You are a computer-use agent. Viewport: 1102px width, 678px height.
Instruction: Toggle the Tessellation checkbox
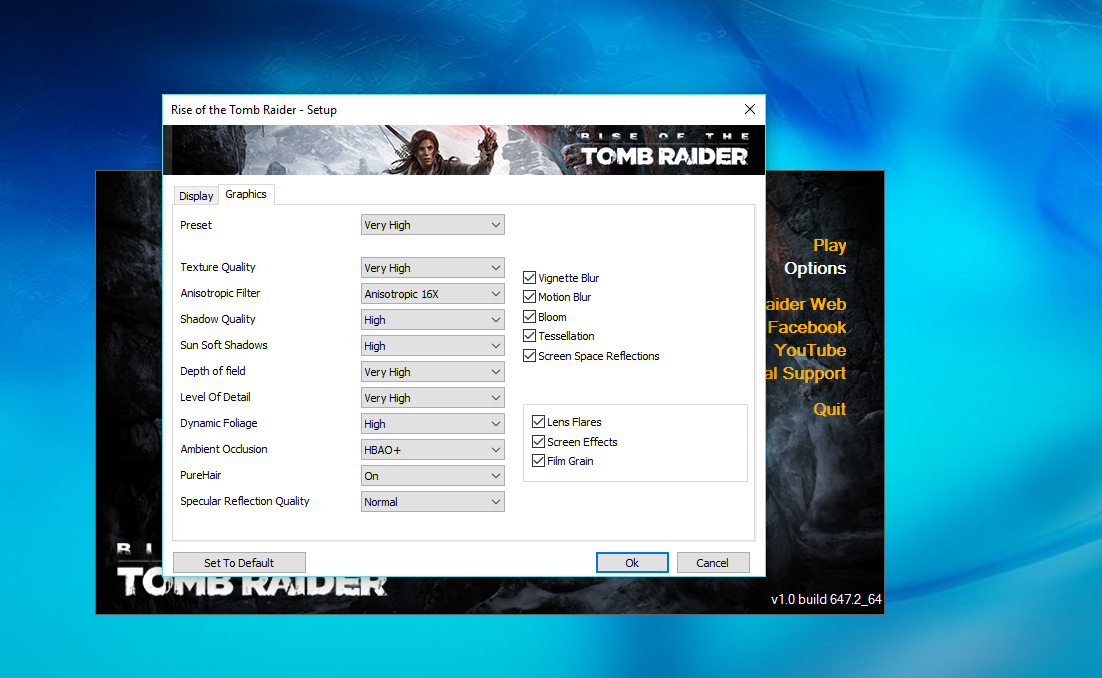coord(530,336)
